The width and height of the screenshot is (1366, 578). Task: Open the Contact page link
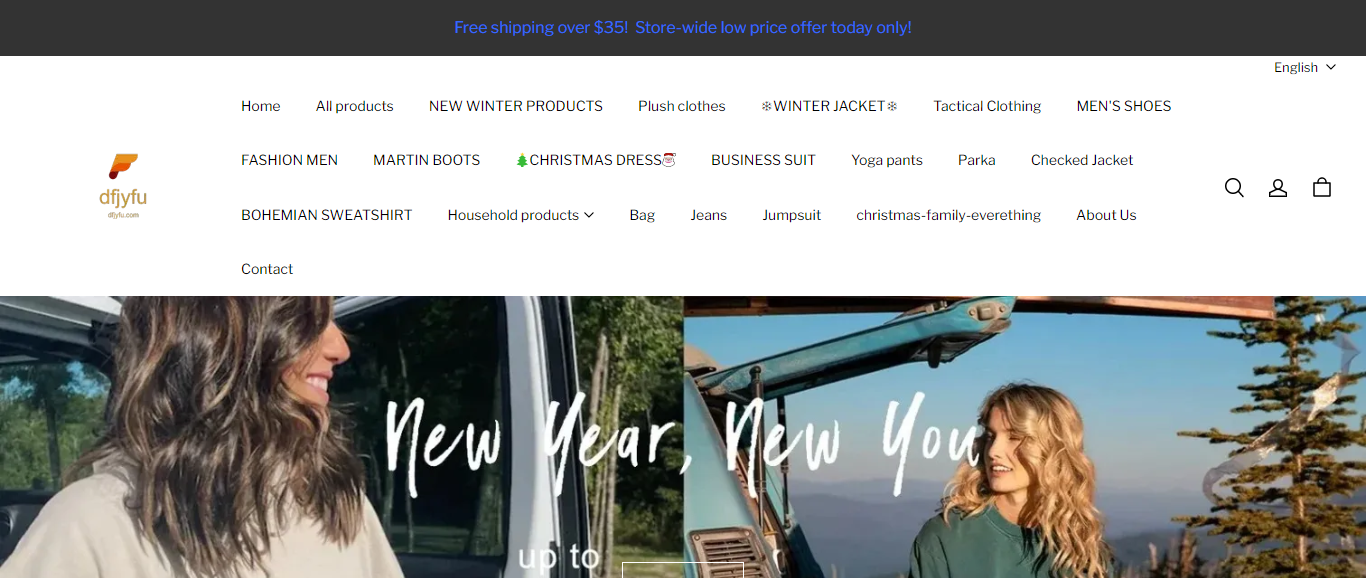tap(267, 269)
